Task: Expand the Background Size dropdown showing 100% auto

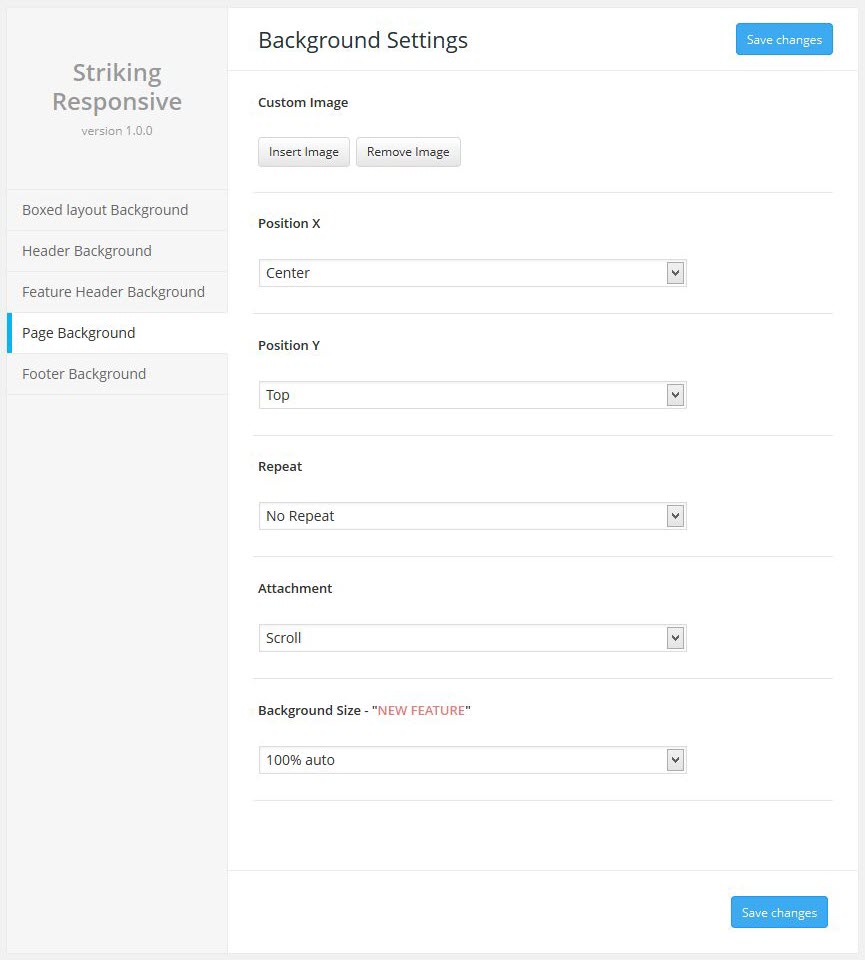Action: (462, 760)
